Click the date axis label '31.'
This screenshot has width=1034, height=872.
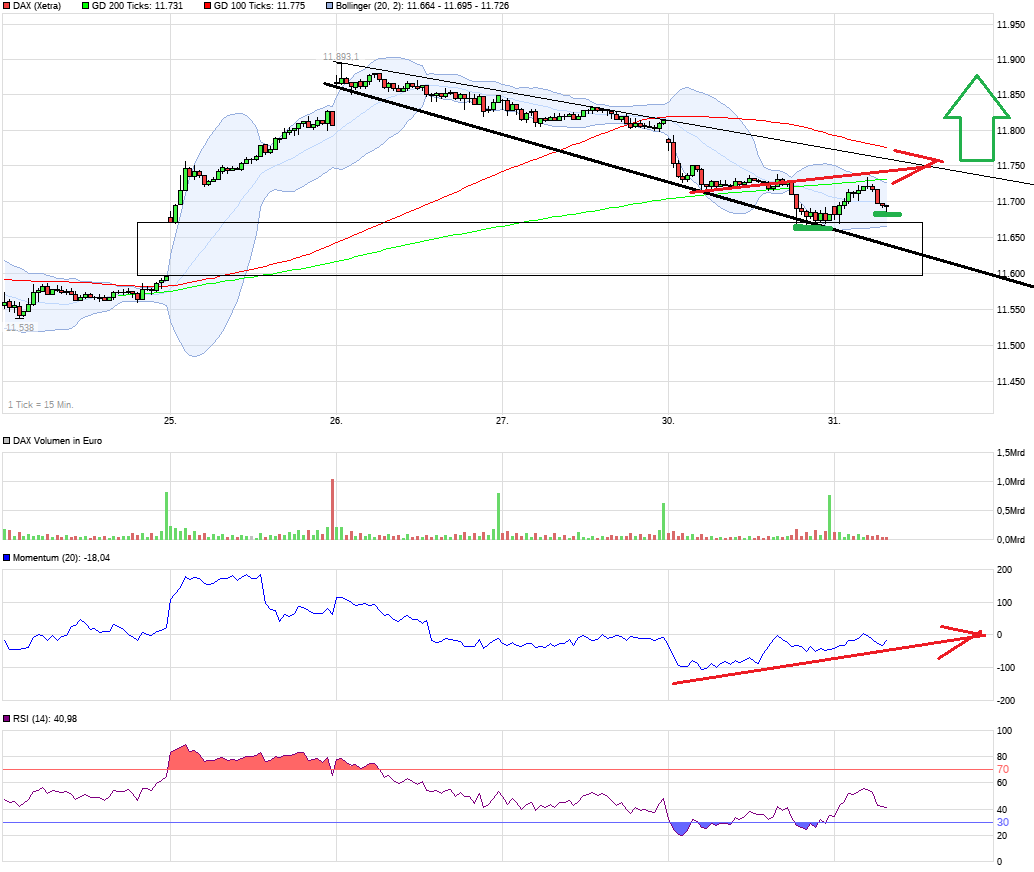pos(834,421)
